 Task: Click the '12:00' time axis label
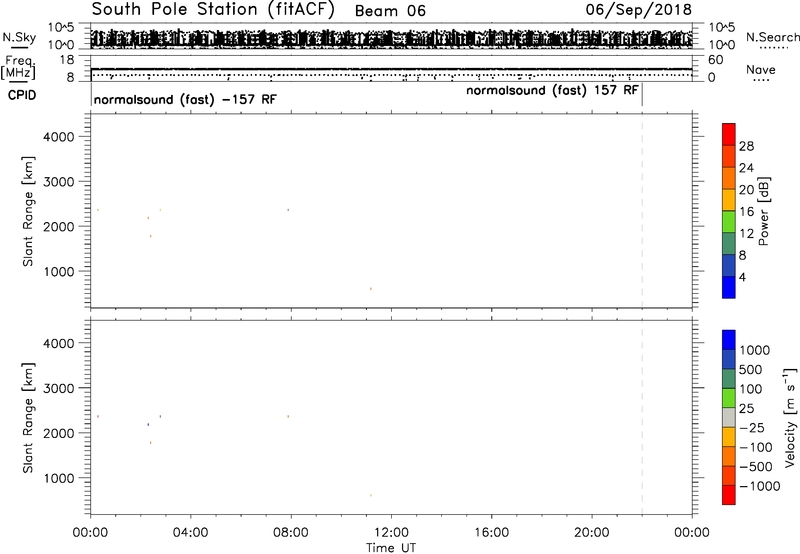coord(391,533)
